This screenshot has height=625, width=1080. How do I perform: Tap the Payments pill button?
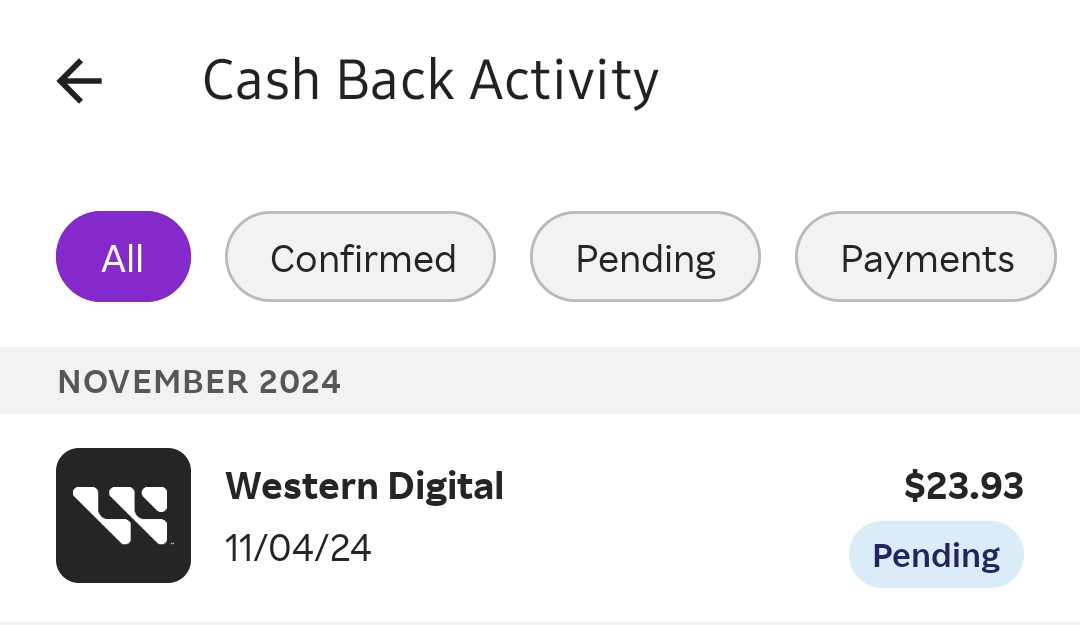point(925,257)
